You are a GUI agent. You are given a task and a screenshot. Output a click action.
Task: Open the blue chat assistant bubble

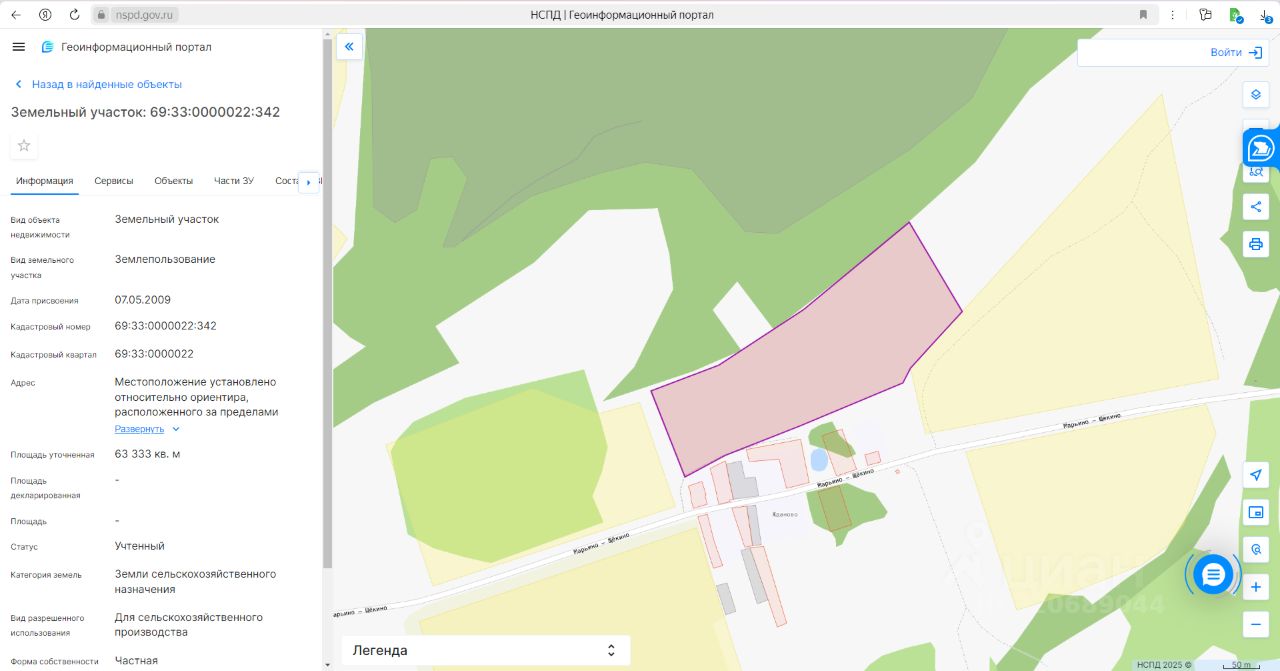point(1213,574)
